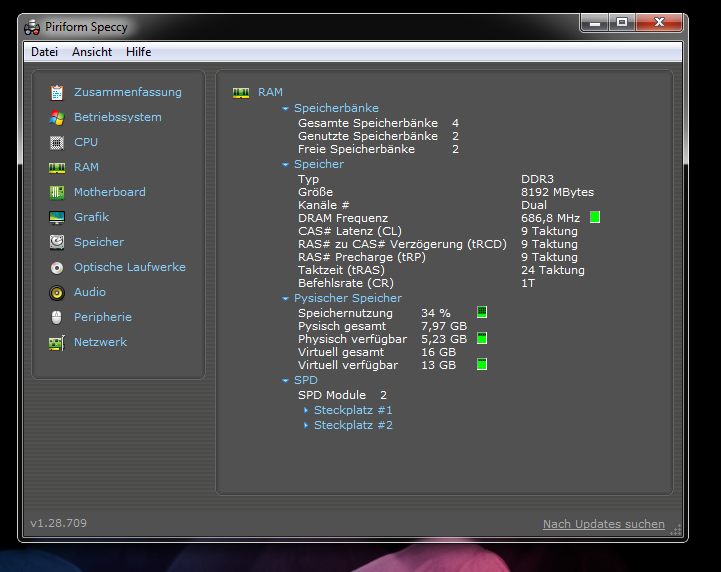Open the Grafik section

pyautogui.click(x=92, y=217)
